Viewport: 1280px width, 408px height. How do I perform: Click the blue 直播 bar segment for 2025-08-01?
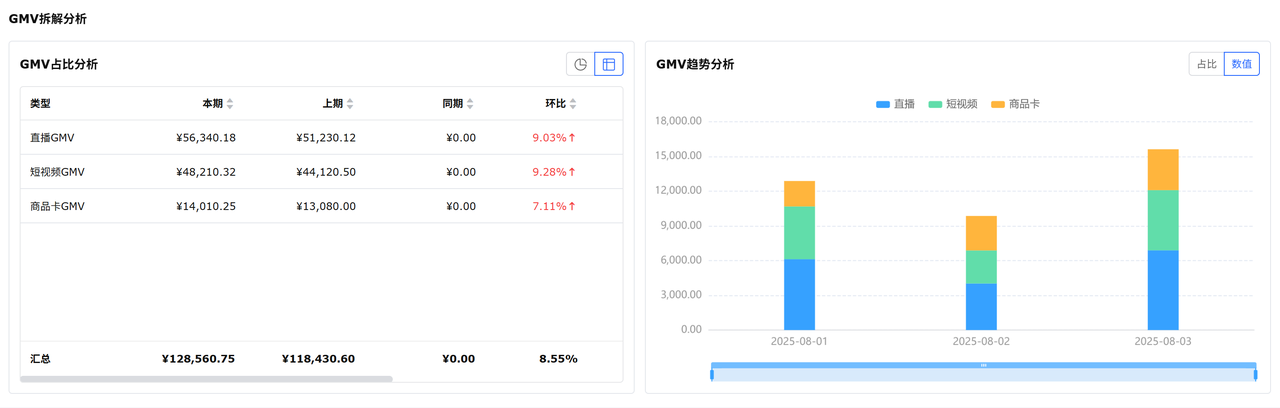[x=799, y=295]
